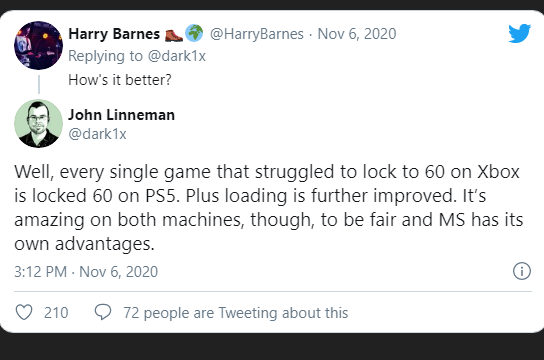544x360 pixels.
Task: Click Harry Barnes' profile avatar
Action: click(39, 45)
